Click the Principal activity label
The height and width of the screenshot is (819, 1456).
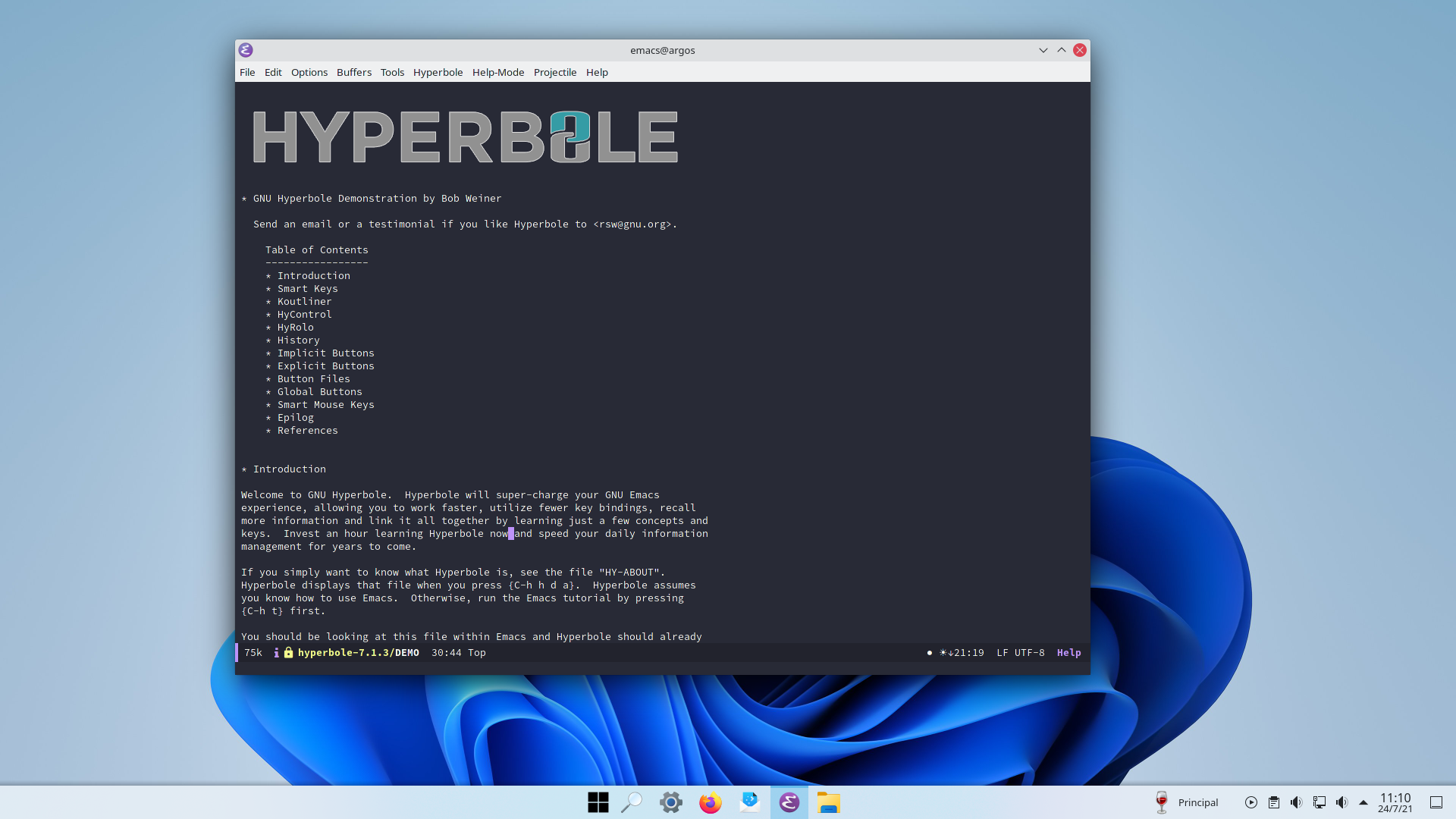[1198, 802]
